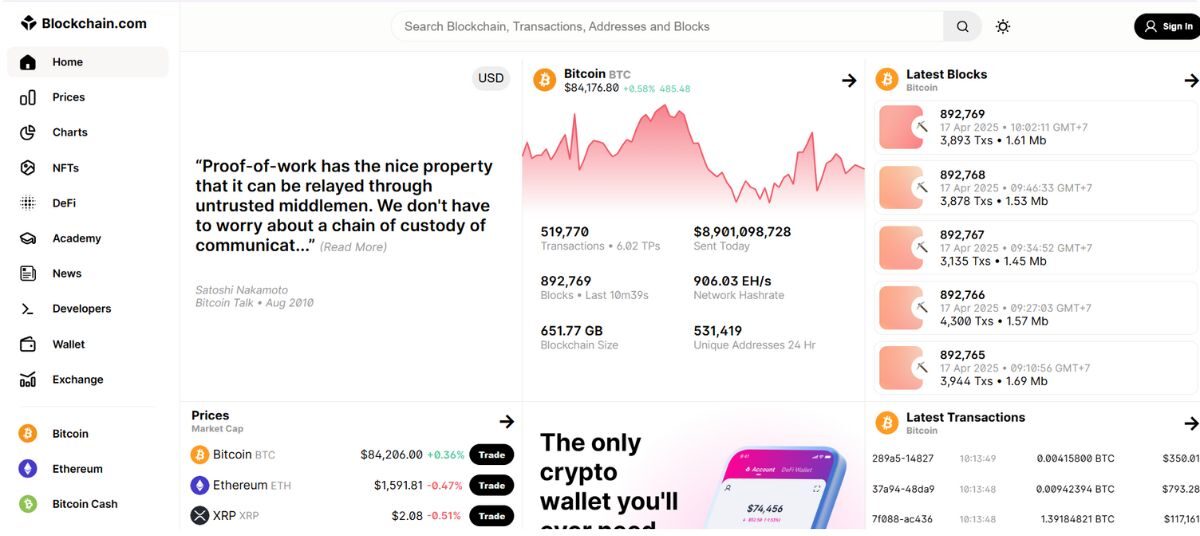Switch the USD currency selector
Viewport: 1200px width, 536px height.
click(491, 78)
